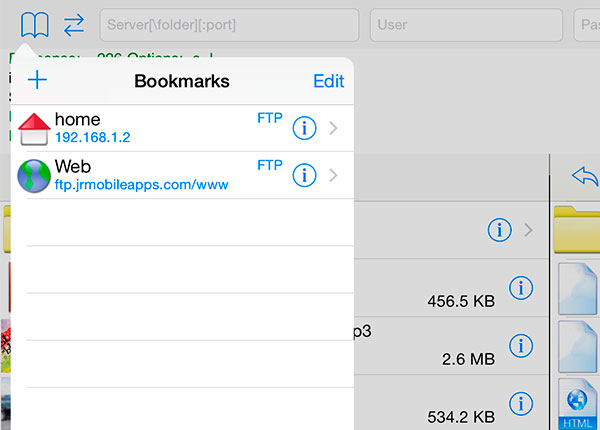This screenshot has width=600, height=430.
Task: Open folder row via gray chevron
Action: [529, 231]
